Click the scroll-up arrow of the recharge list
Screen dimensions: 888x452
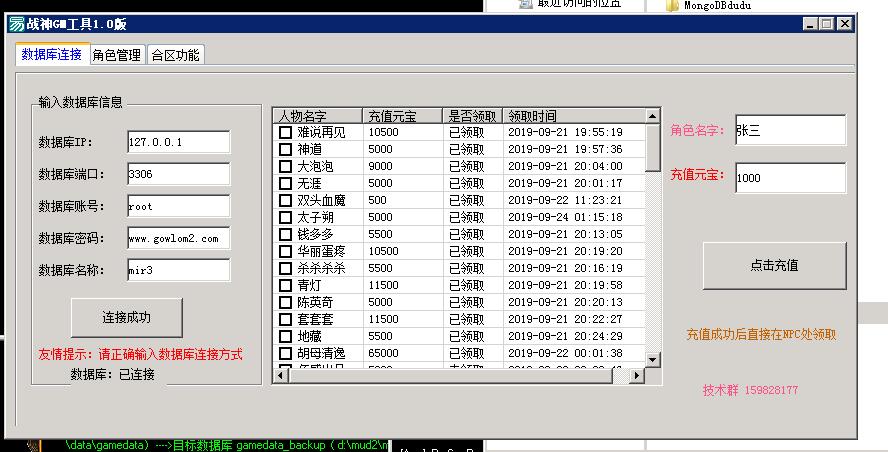click(x=653, y=117)
